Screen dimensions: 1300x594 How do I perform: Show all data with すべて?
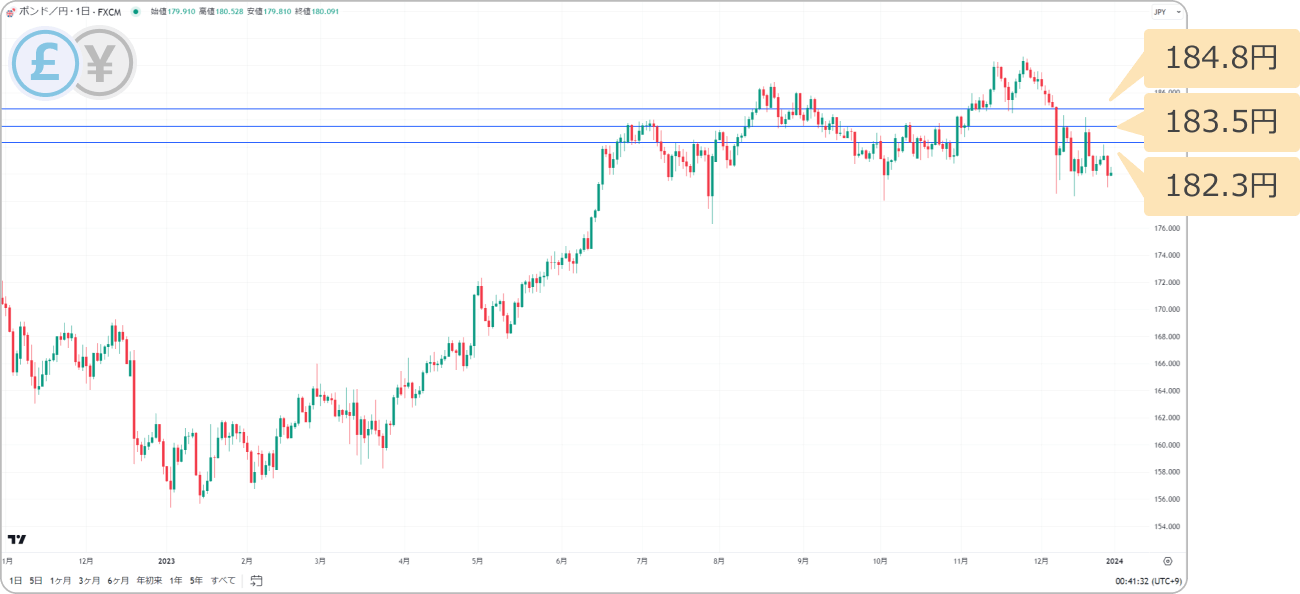[223, 580]
